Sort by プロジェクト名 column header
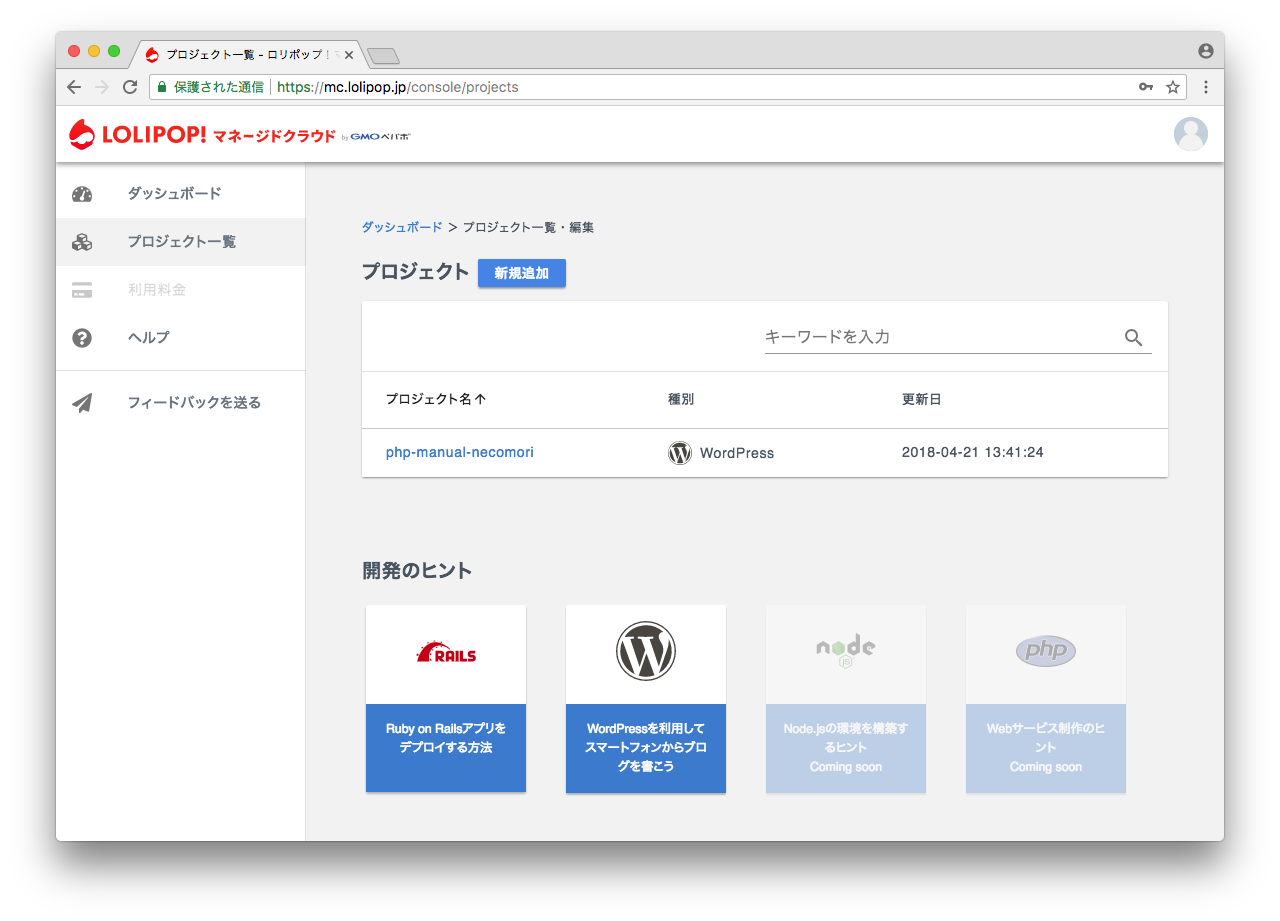The width and height of the screenshot is (1280, 921). pyautogui.click(x=436, y=400)
